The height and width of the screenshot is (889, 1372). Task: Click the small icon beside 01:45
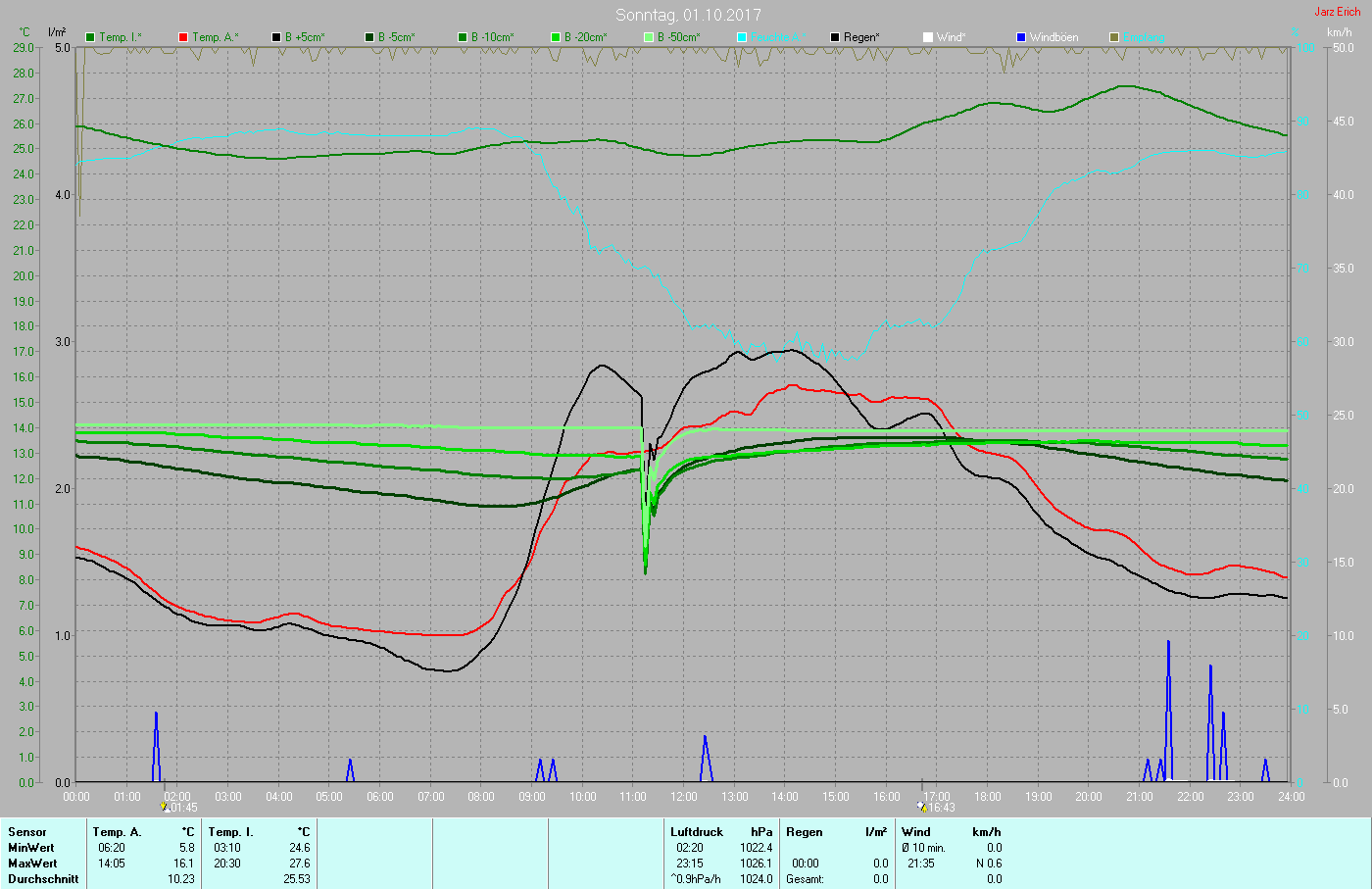click(x=165, y=808)
